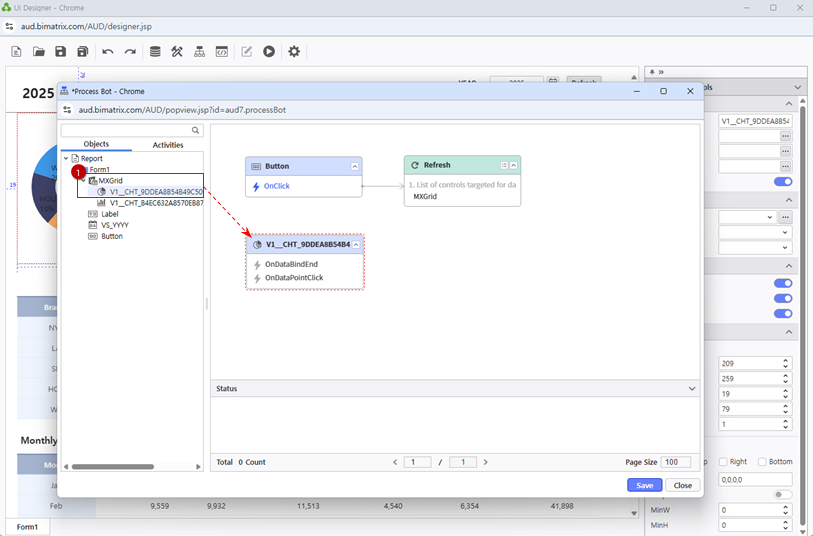The height and width of the screenshot is (536, 813).
Task: Click the search magnifier in Objects panel
Action: [196, 131]
